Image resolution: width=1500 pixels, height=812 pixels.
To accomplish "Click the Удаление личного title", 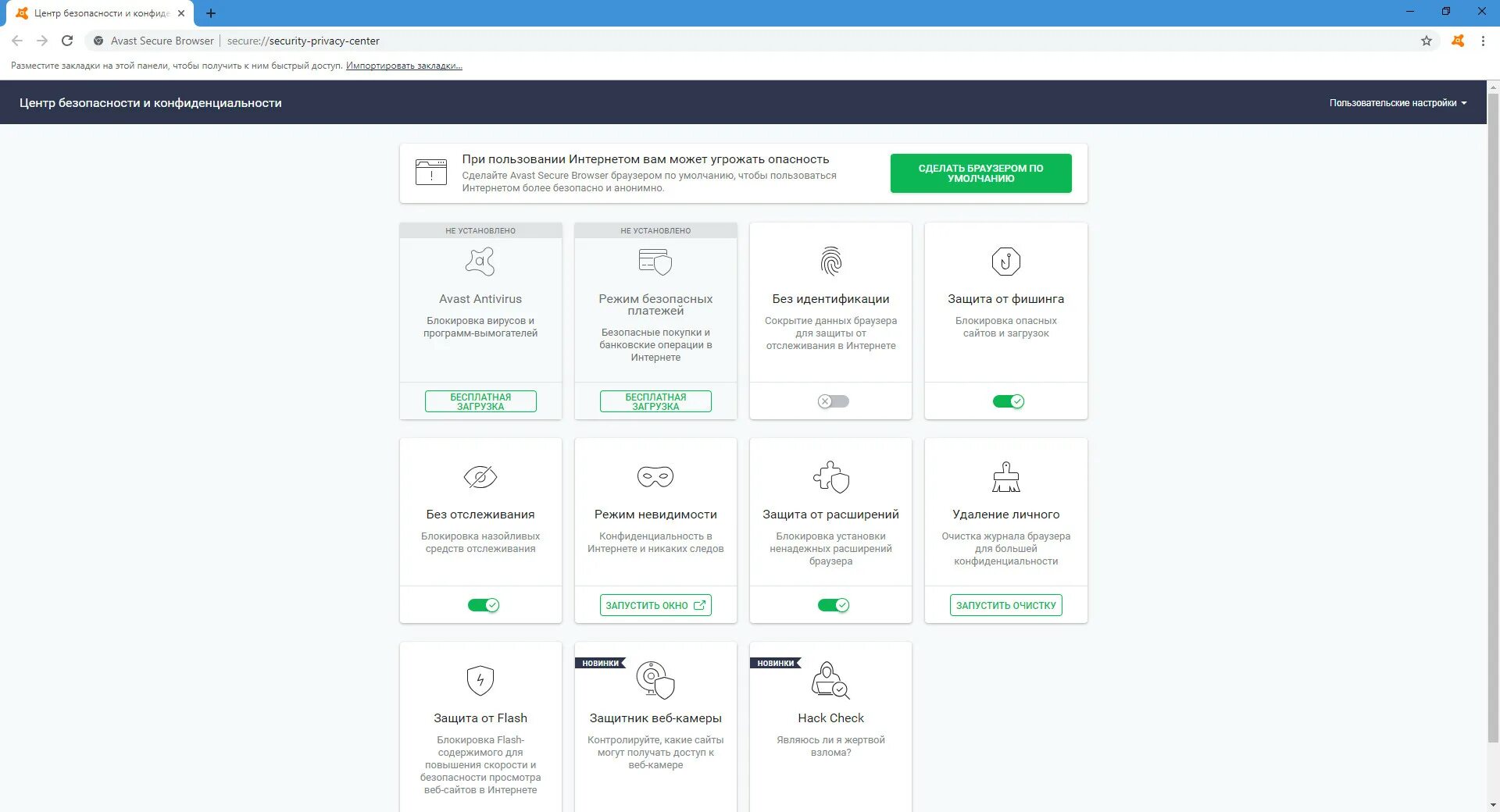I will click(x=1005, y=515).
